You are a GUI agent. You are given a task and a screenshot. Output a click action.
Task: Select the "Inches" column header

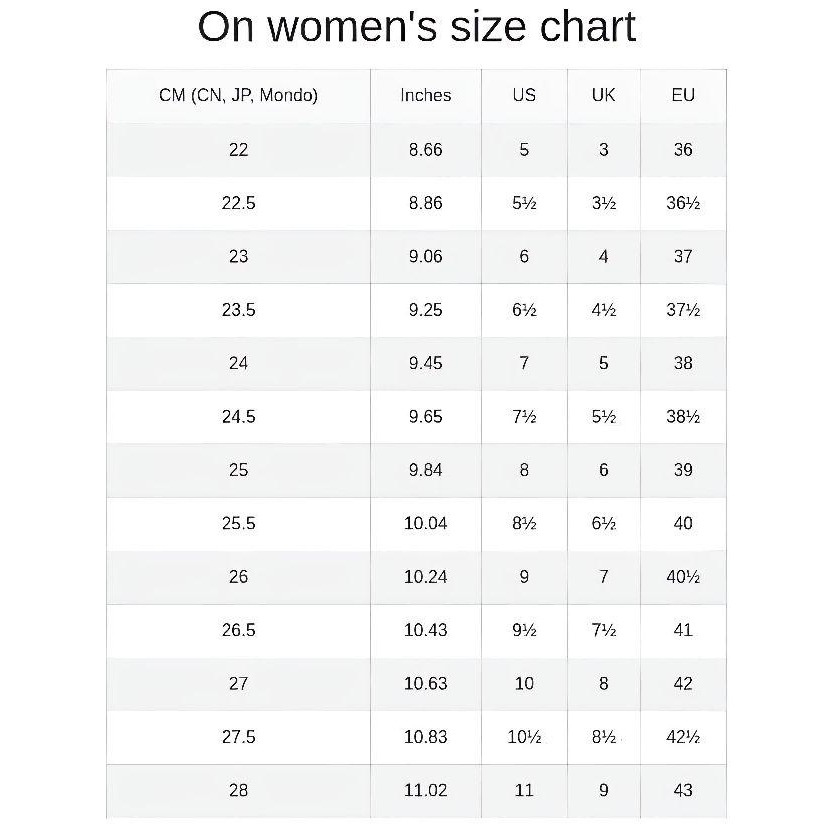pyautogui.click(x=425, y=96)
